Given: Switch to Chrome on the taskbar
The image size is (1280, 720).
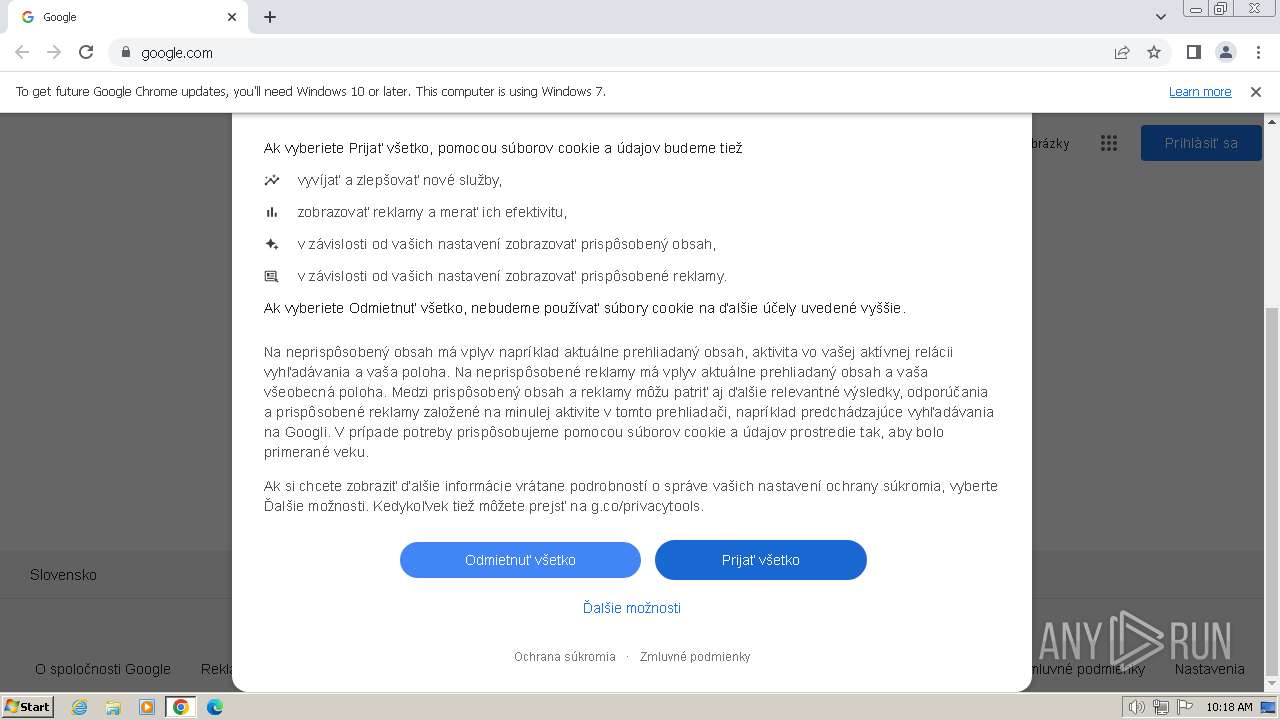Looking at the screenshot, I should point(181,707).
